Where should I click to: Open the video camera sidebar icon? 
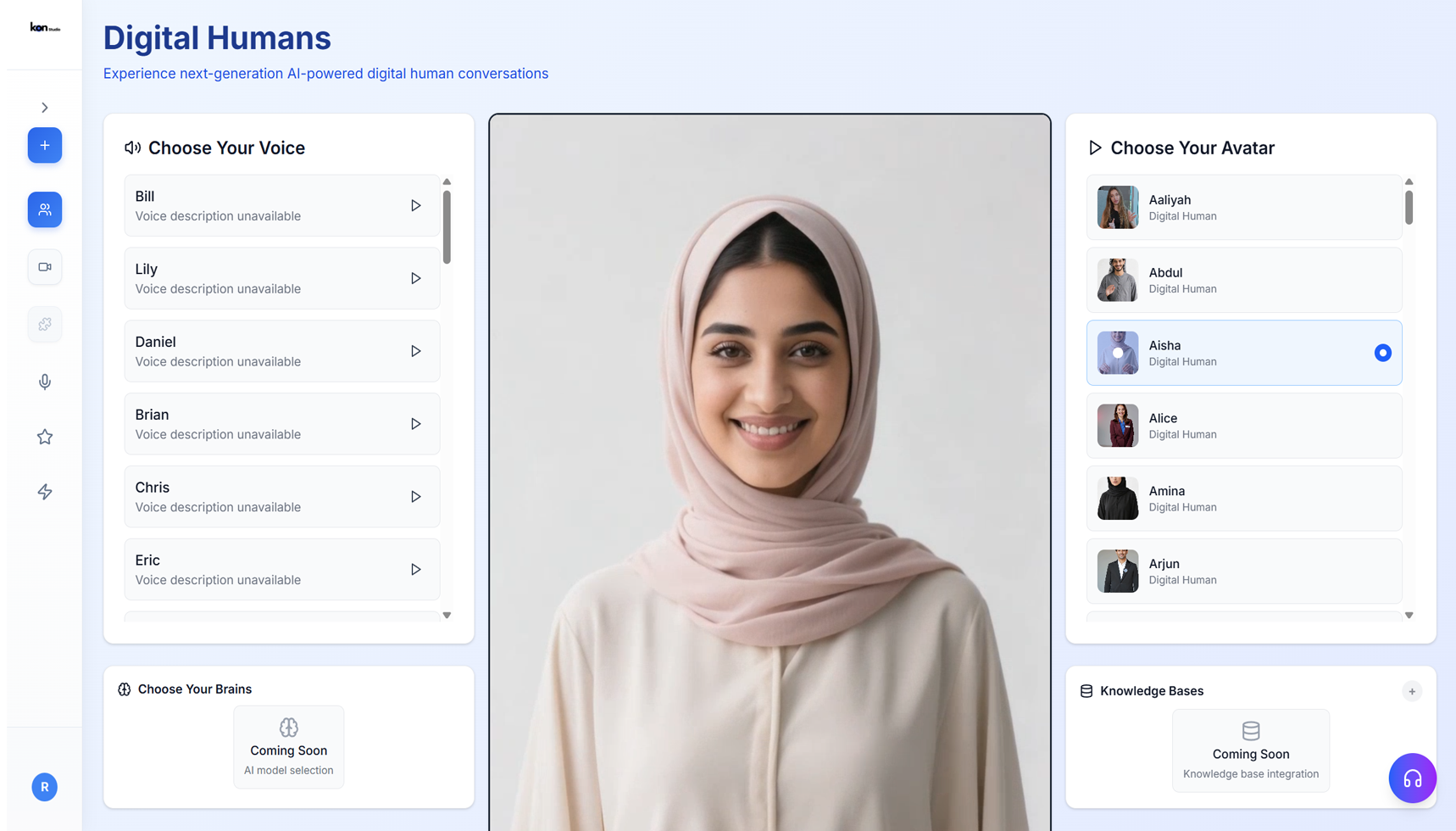pyautogui.click(x=45, y=267)
